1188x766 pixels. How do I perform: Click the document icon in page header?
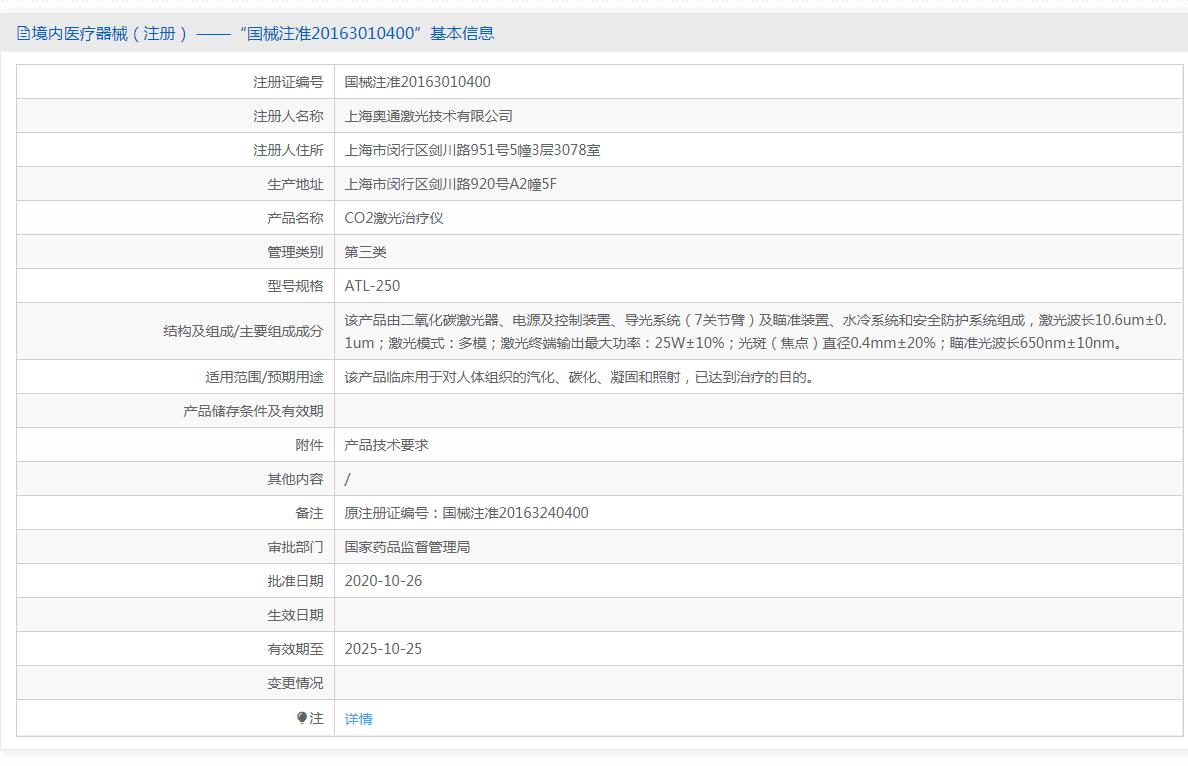[x=23, y=33]
